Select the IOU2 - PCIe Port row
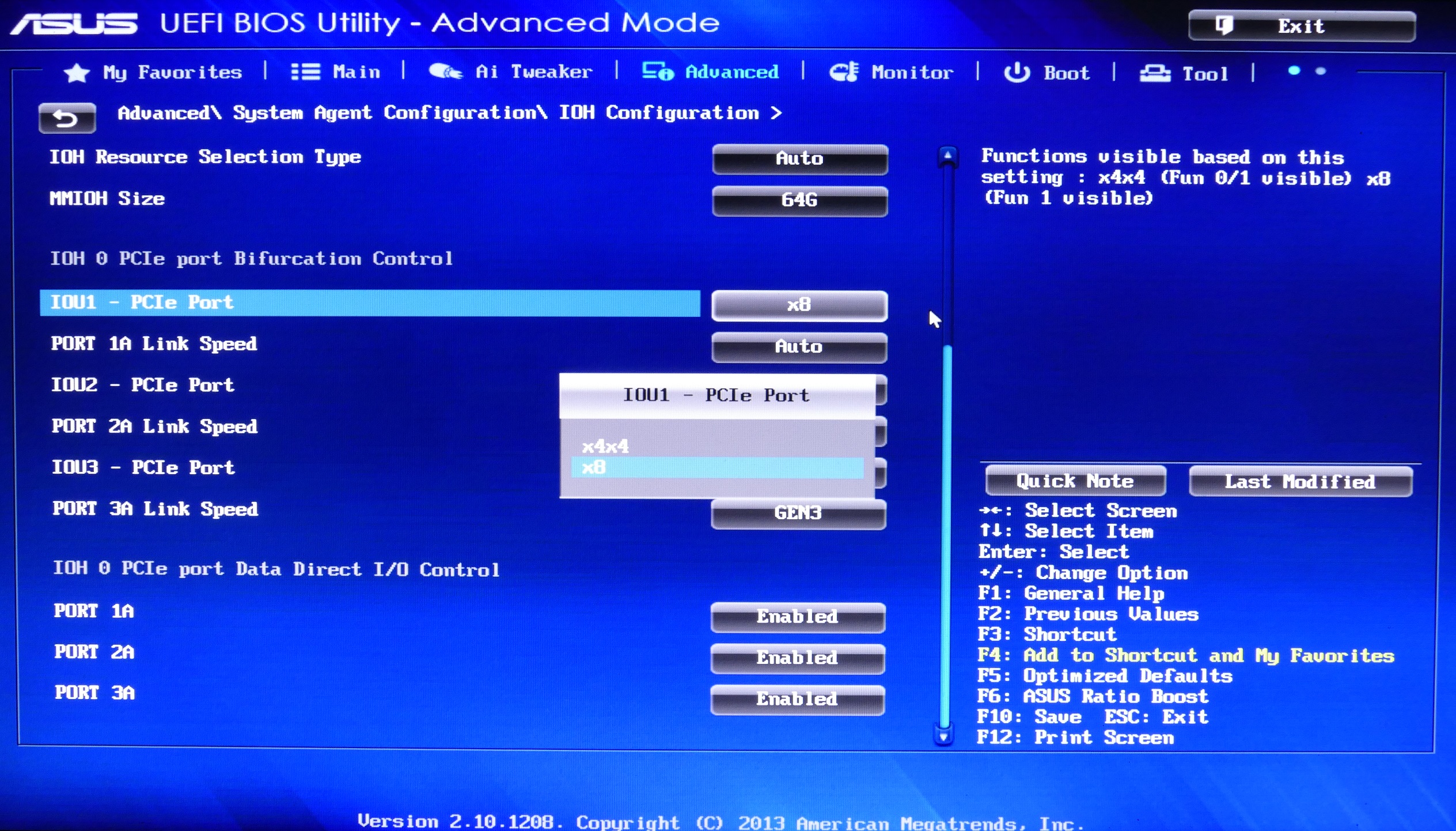 point(143,385)
